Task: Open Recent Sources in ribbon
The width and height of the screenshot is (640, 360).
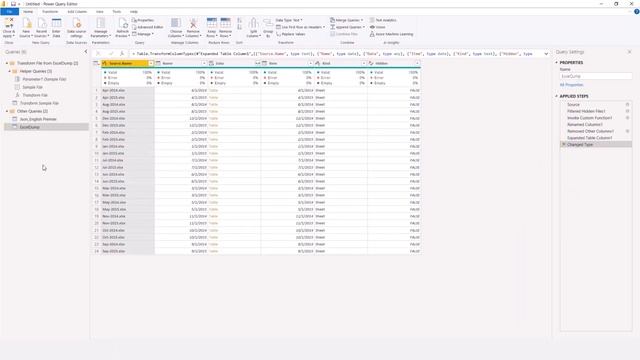Action: tap(41, 27)
